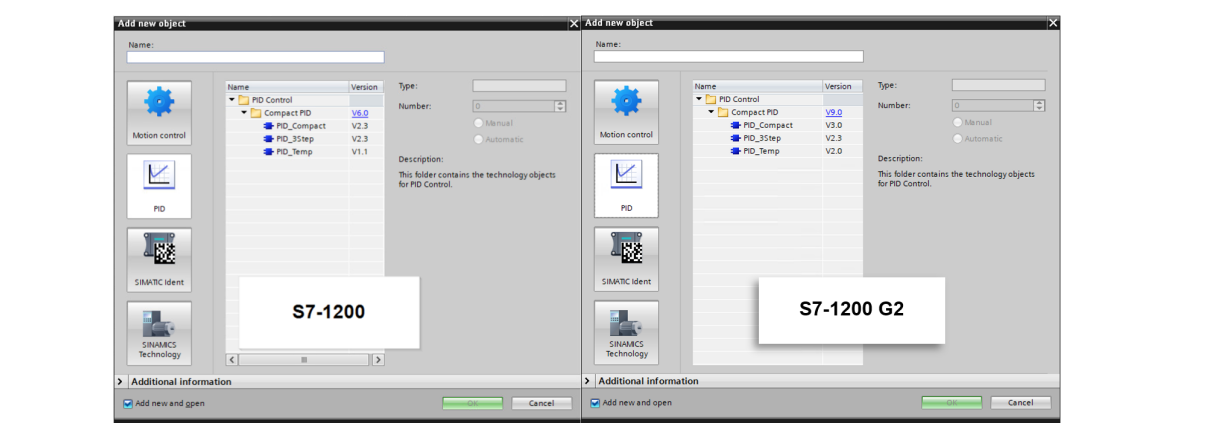Click PID_3Step object icon in left dialog
The height and width of the screenshot is (438, 1224).
[x=268, y=139]
